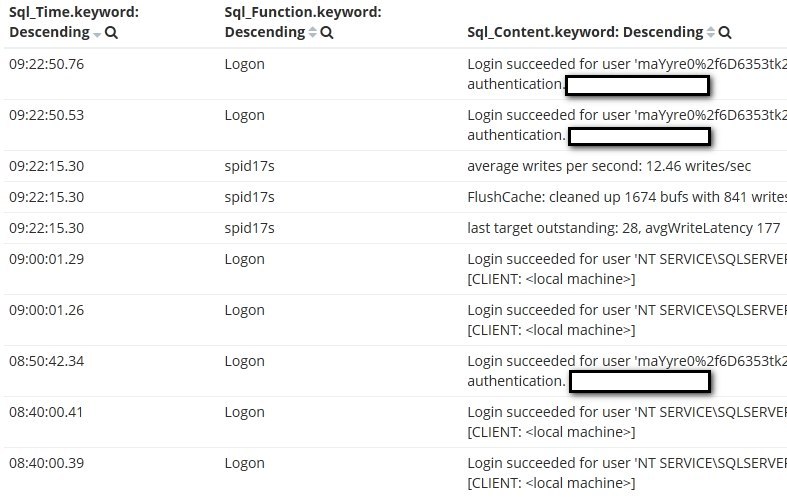Click the 'last target outstanding: 28' entry
This screenshot has height=499, width=787.
(623, 228)
